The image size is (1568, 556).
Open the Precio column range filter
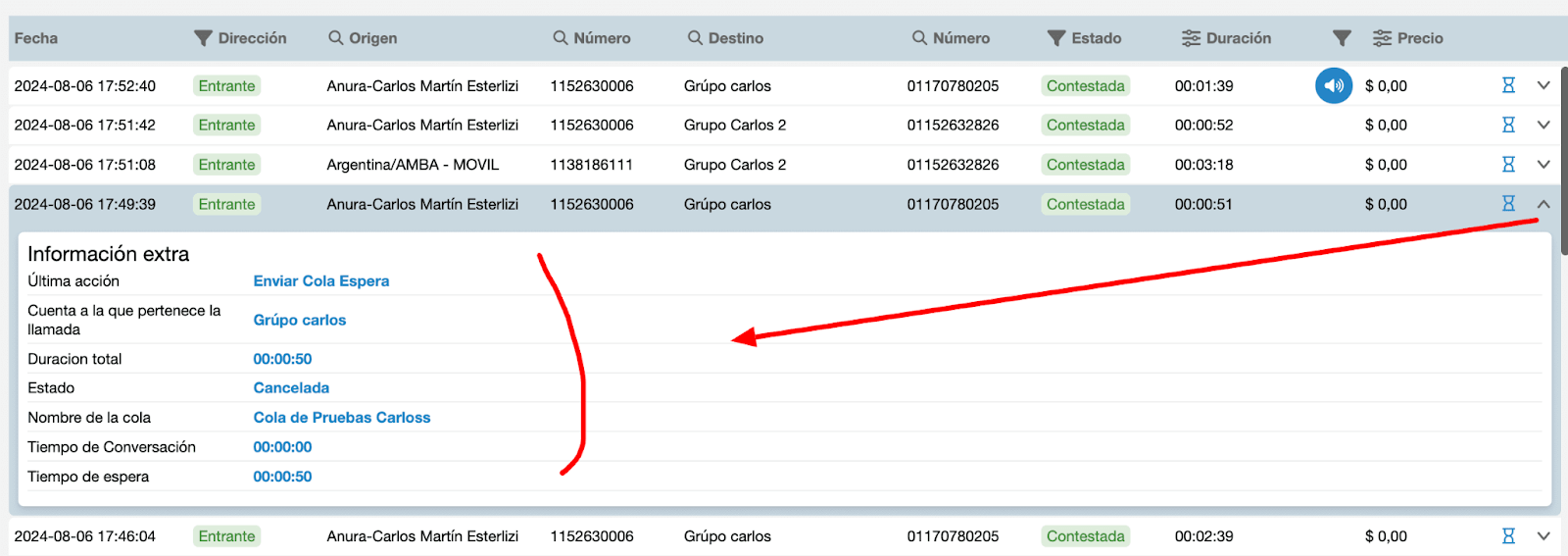[x=1382, y=38]
